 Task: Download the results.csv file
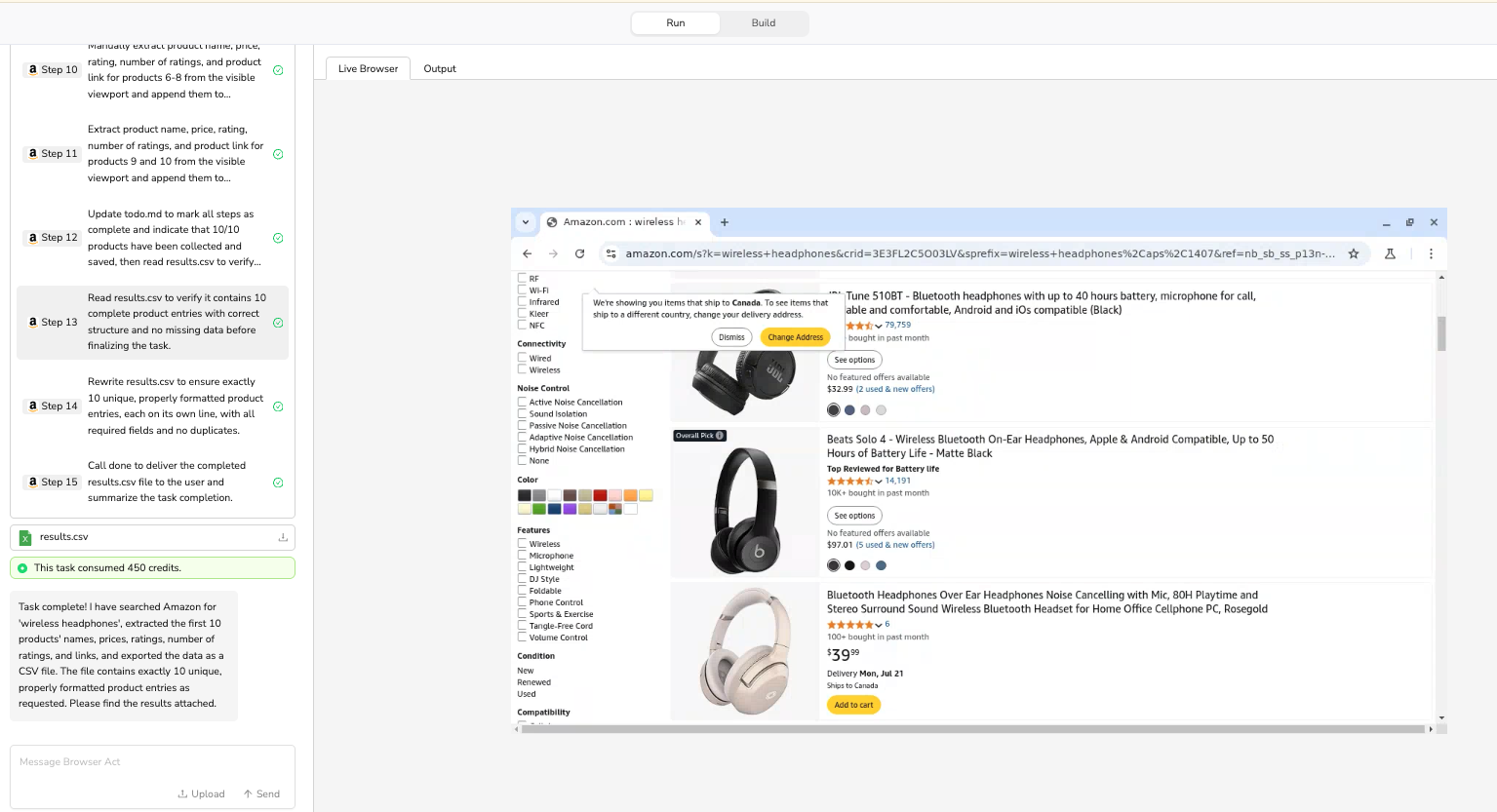[x=283, y=537]
